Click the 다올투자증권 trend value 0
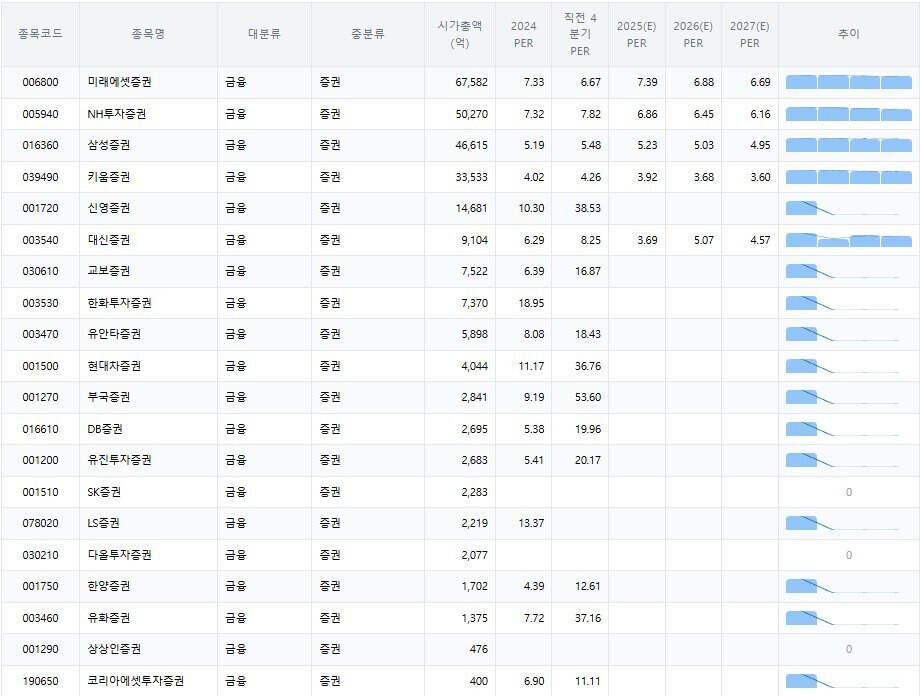This screenshot has height=696, width=921. click(x=849, y=555)
